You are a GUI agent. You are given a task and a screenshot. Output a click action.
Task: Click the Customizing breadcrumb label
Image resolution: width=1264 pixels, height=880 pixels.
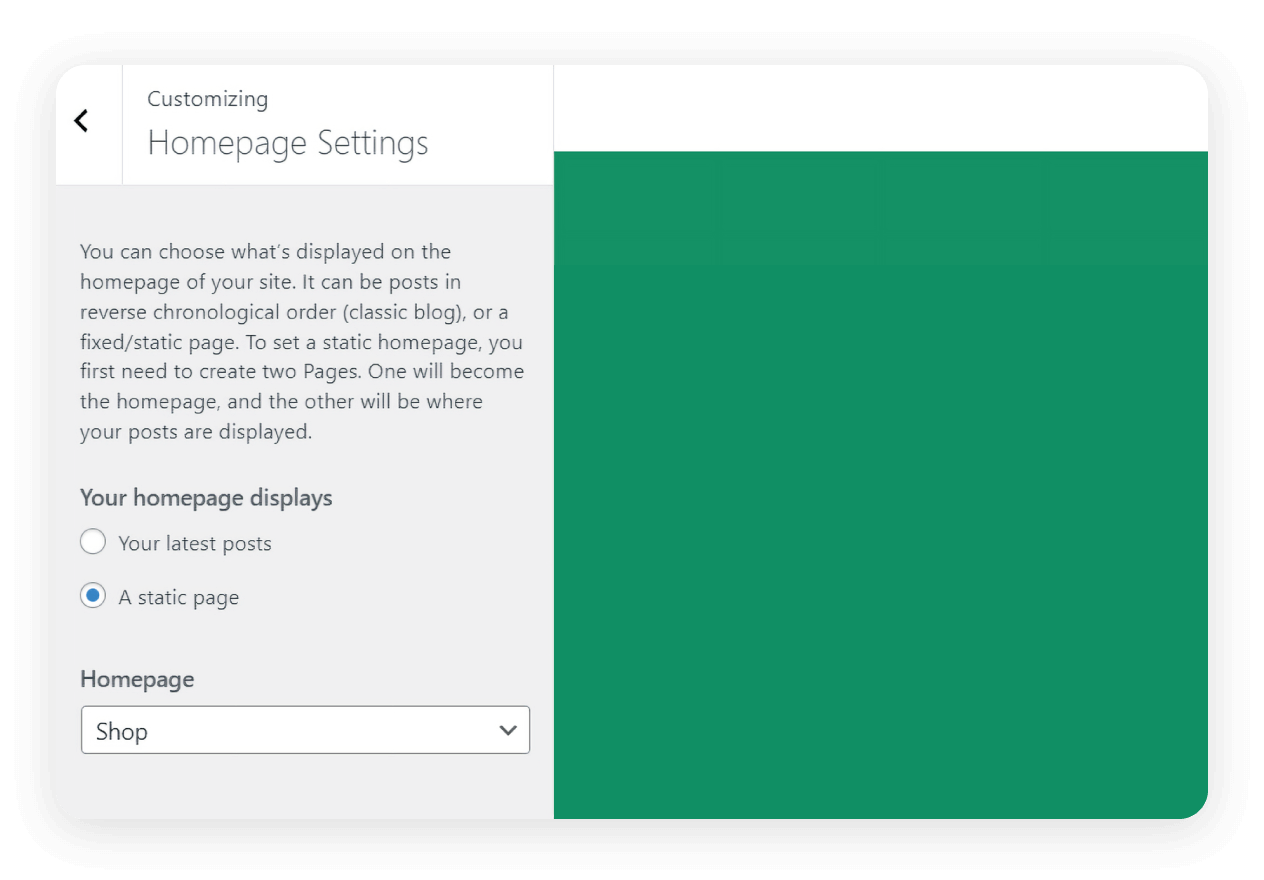207,99
